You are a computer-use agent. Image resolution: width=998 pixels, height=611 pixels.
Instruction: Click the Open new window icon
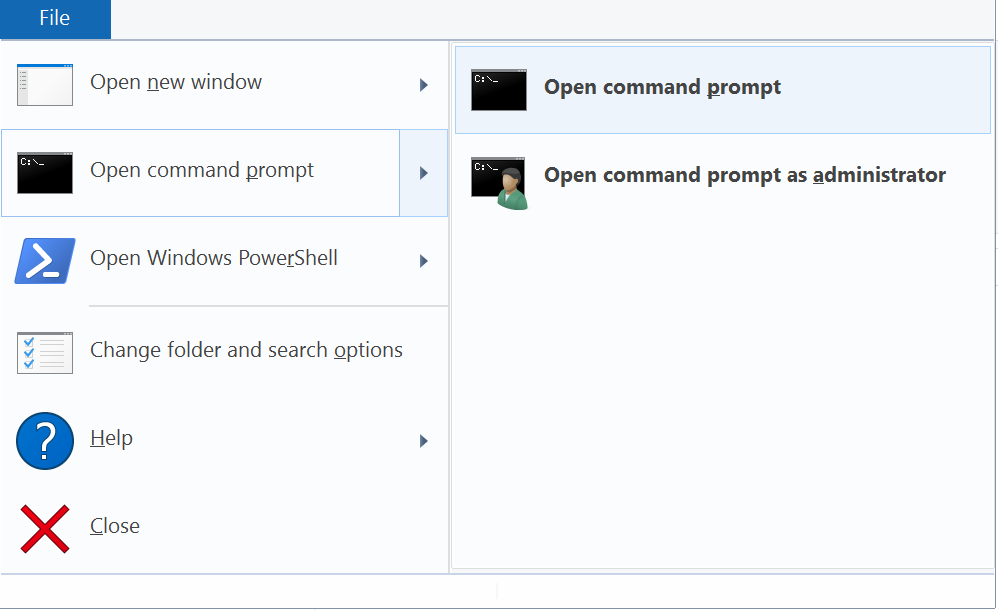coord(45,84)
